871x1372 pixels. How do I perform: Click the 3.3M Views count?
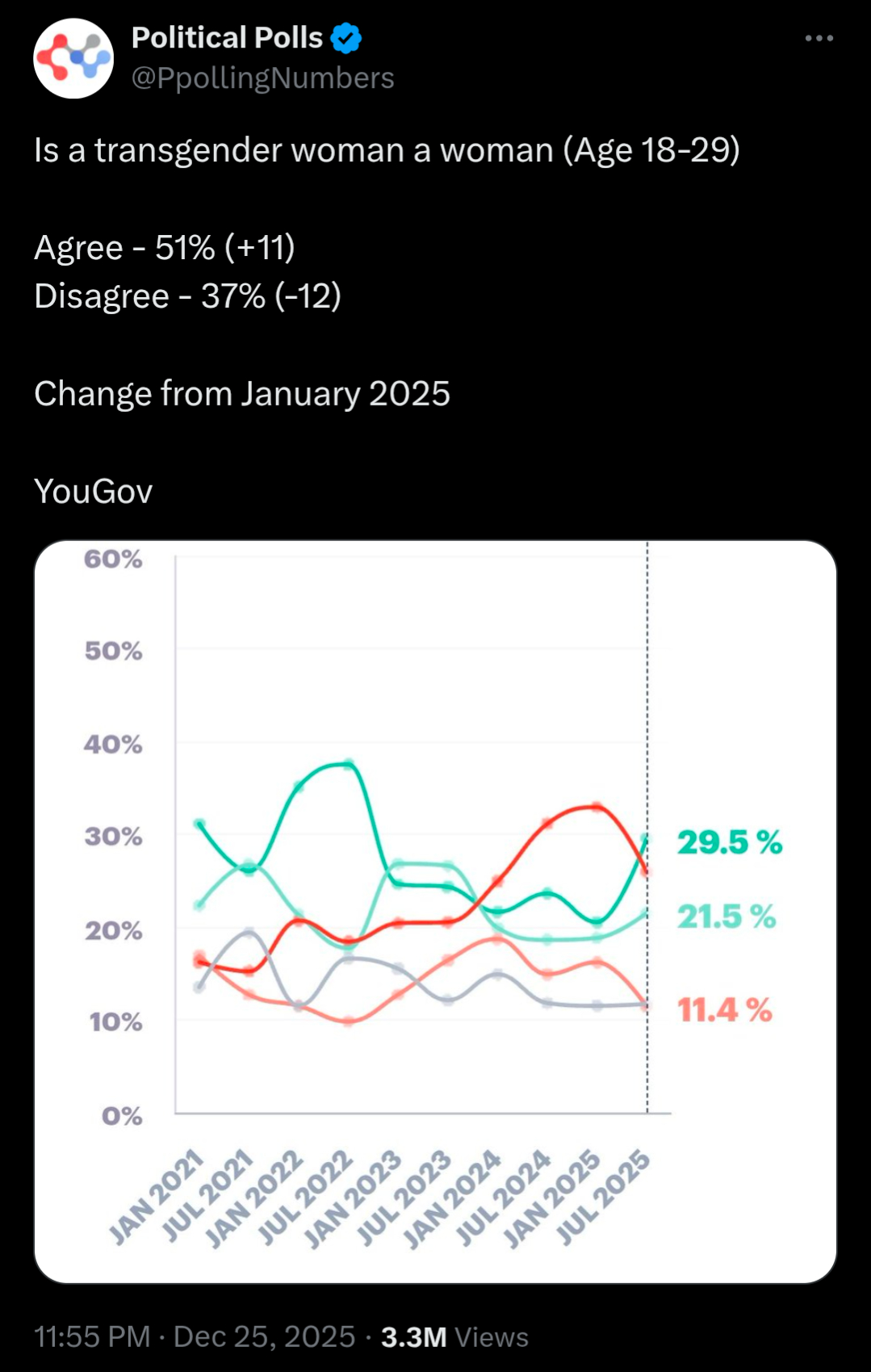click(x=454, y=1336)
